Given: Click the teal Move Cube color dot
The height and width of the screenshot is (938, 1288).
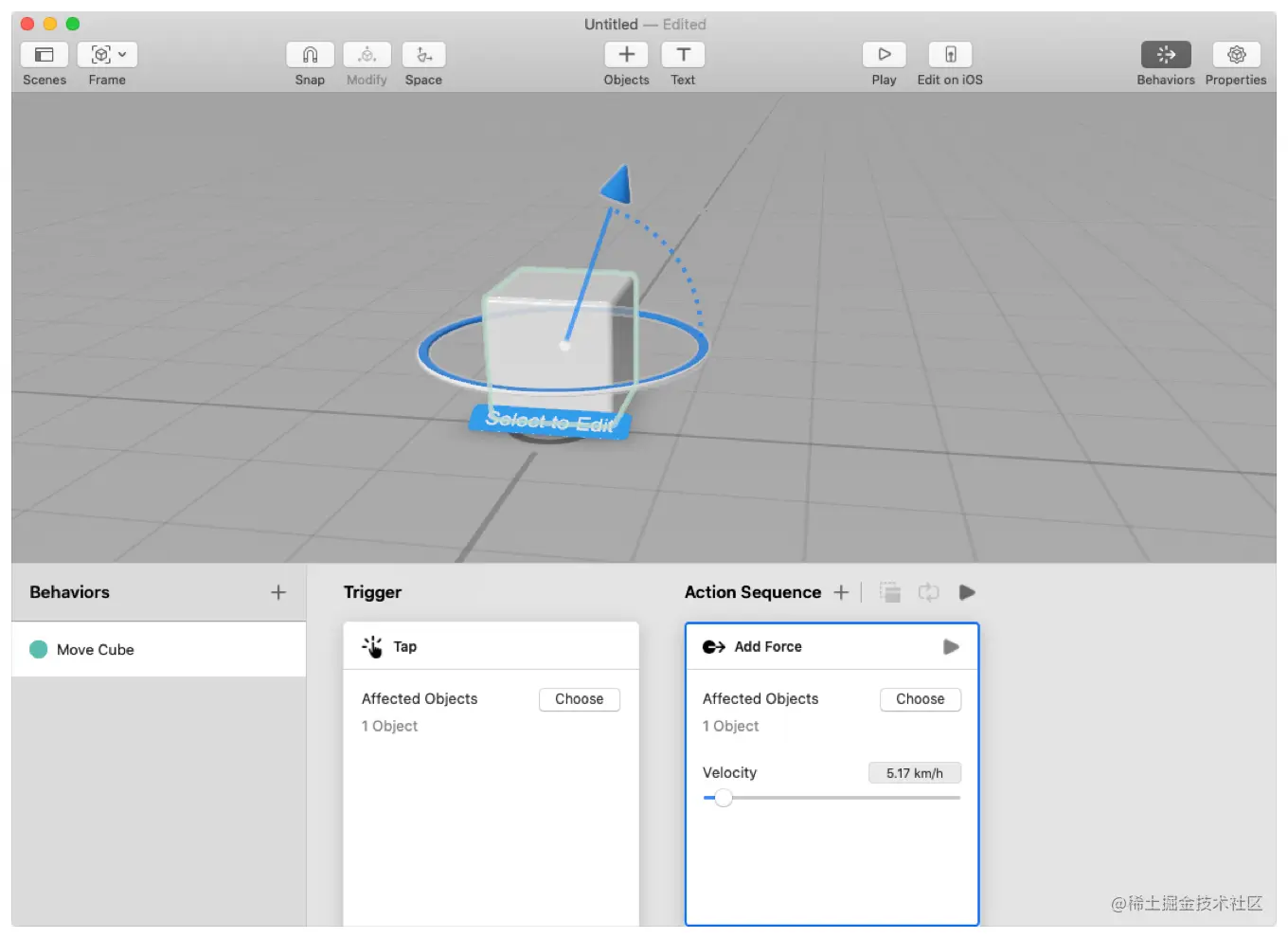Looking at the screenshot, I should point(39,649).
